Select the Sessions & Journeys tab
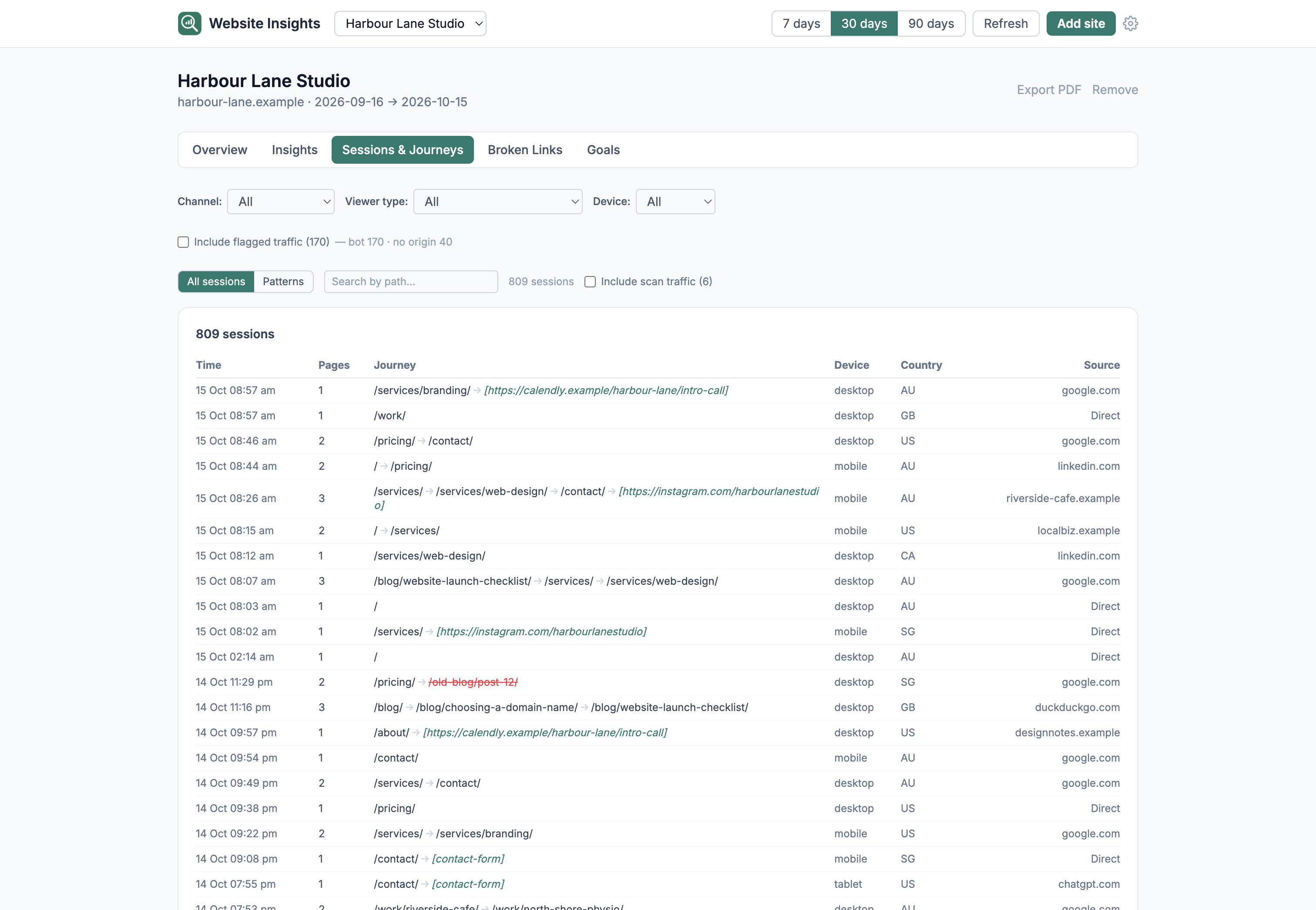The image size is (1316, 910). (x=403, y=149)
